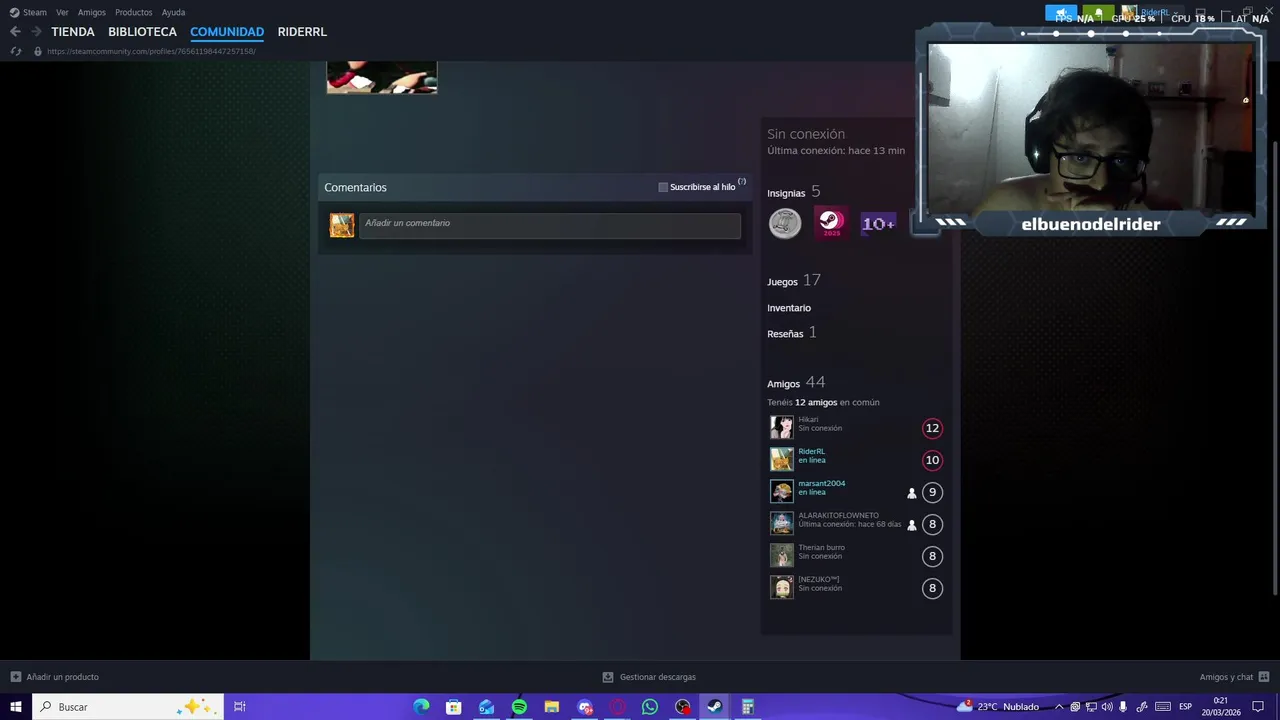
Task: Open Microsoft Store from the taskbar
Action: click(x=454, y=707)
